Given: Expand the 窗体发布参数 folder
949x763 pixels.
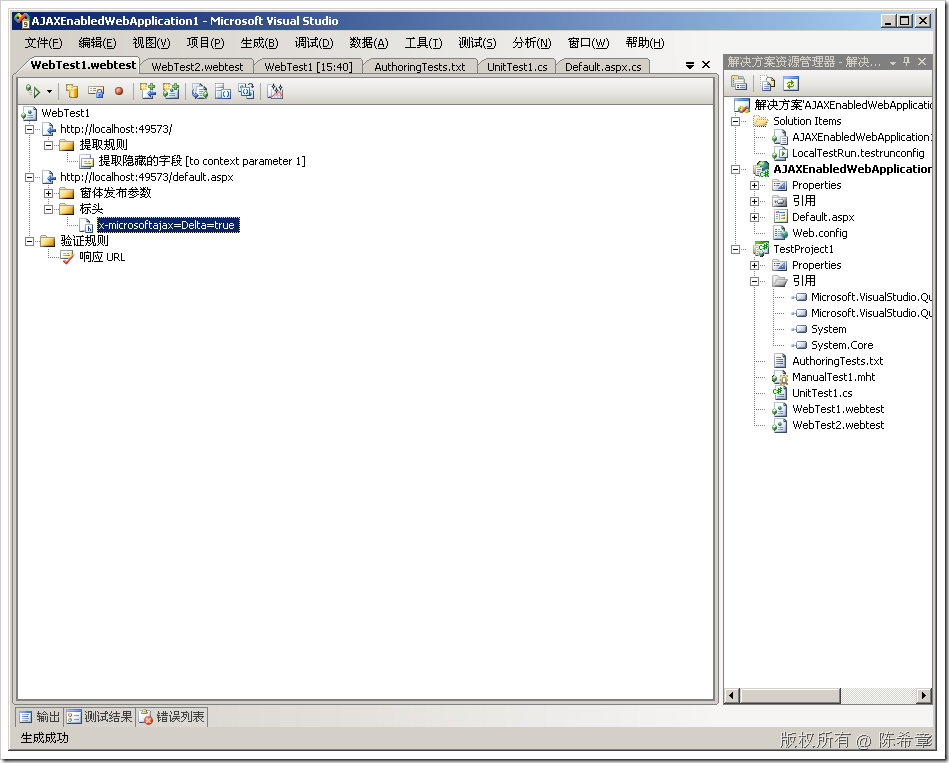Looking at the screenshot, I should (x=48, y=194).
